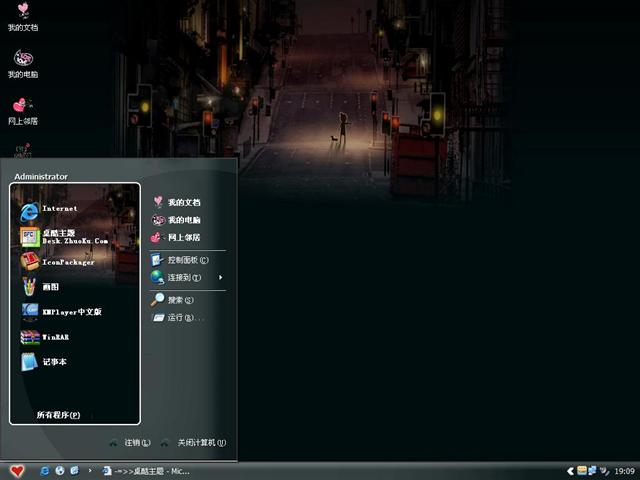Open the 画图 paint program icon
This screenshot has width=640, height=480.
(29, 286)
